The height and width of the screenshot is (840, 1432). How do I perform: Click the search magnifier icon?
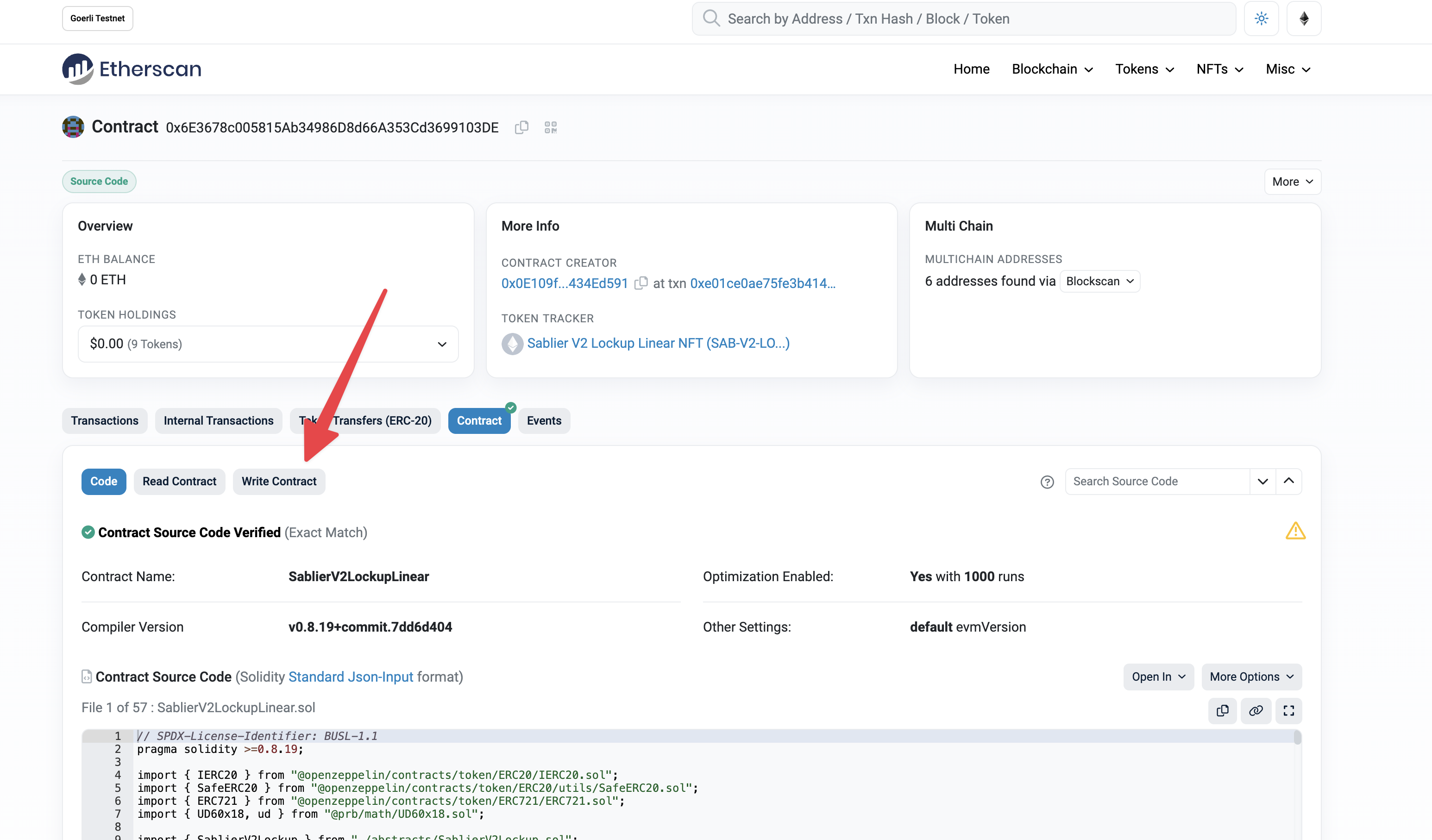711,18
